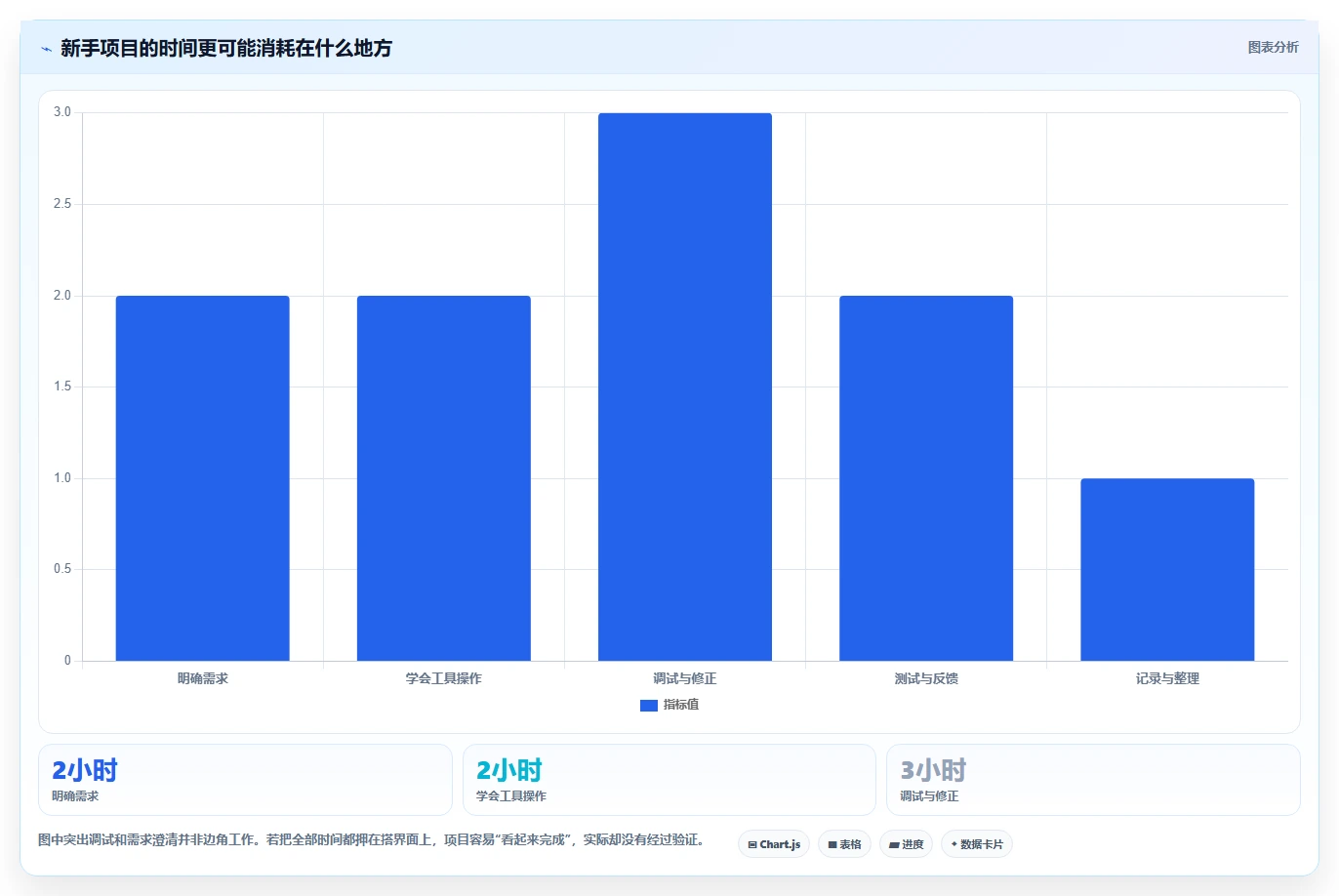
Task: Click the 学会工具操作 x-axis label
Action: (444, 678)
